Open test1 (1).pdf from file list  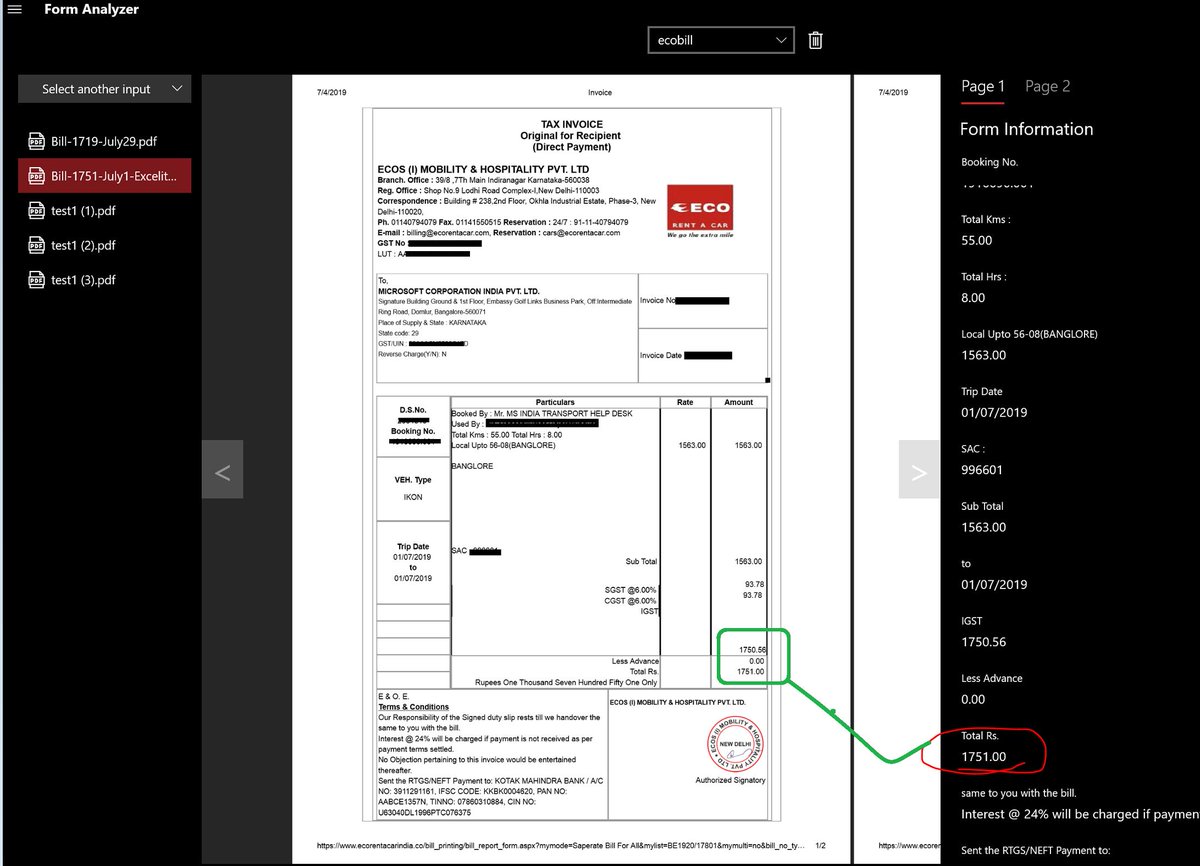point(104,211)
